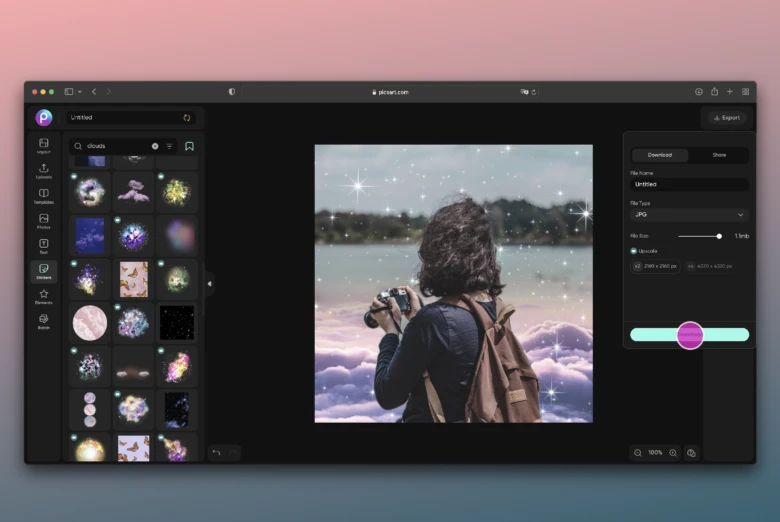The height and width of the screenshot is (522, 780).
Task: Clear the clouds search text
Action: click(x=155, y=146)
